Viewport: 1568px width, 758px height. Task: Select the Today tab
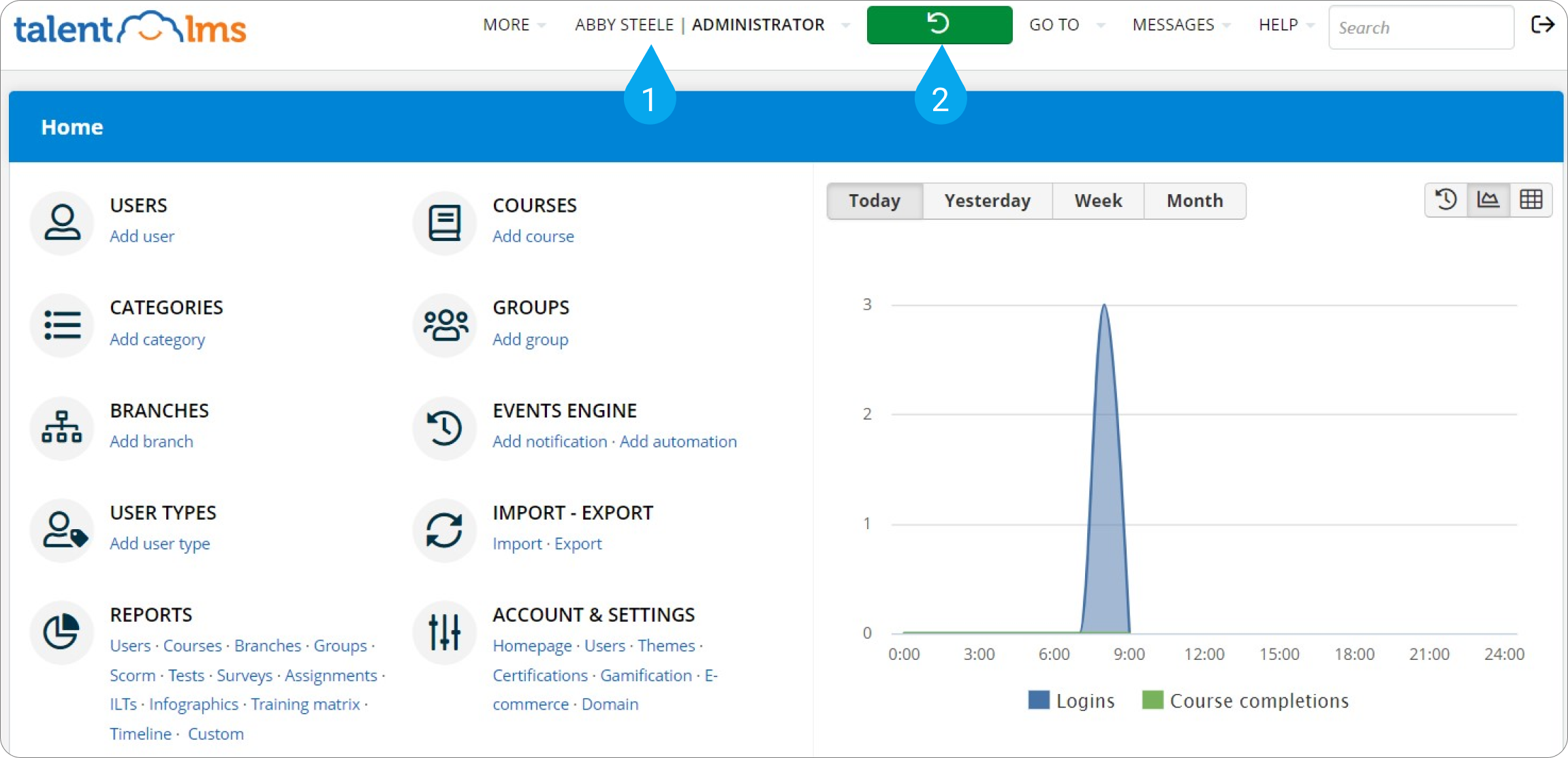pos(875,201)
